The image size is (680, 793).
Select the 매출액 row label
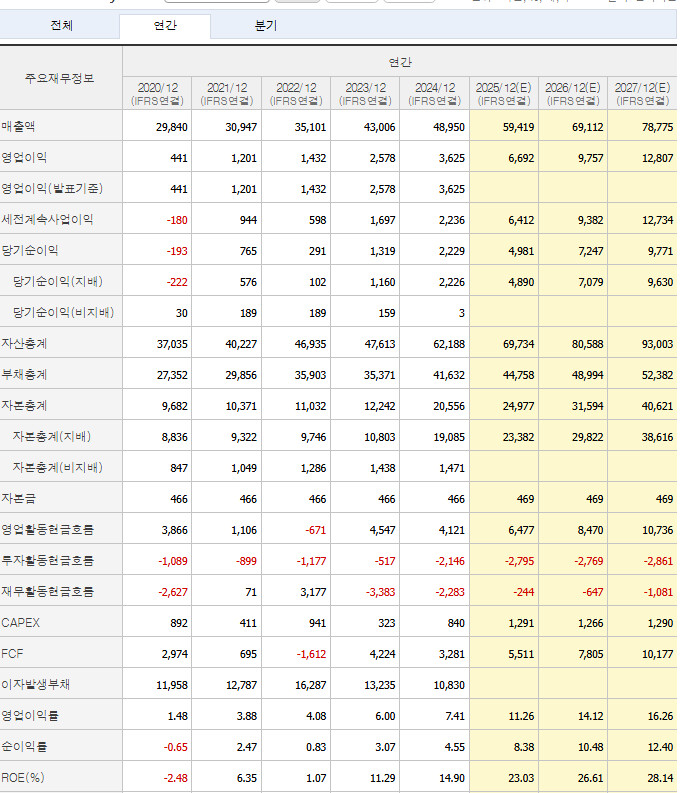tap(18, 126)
